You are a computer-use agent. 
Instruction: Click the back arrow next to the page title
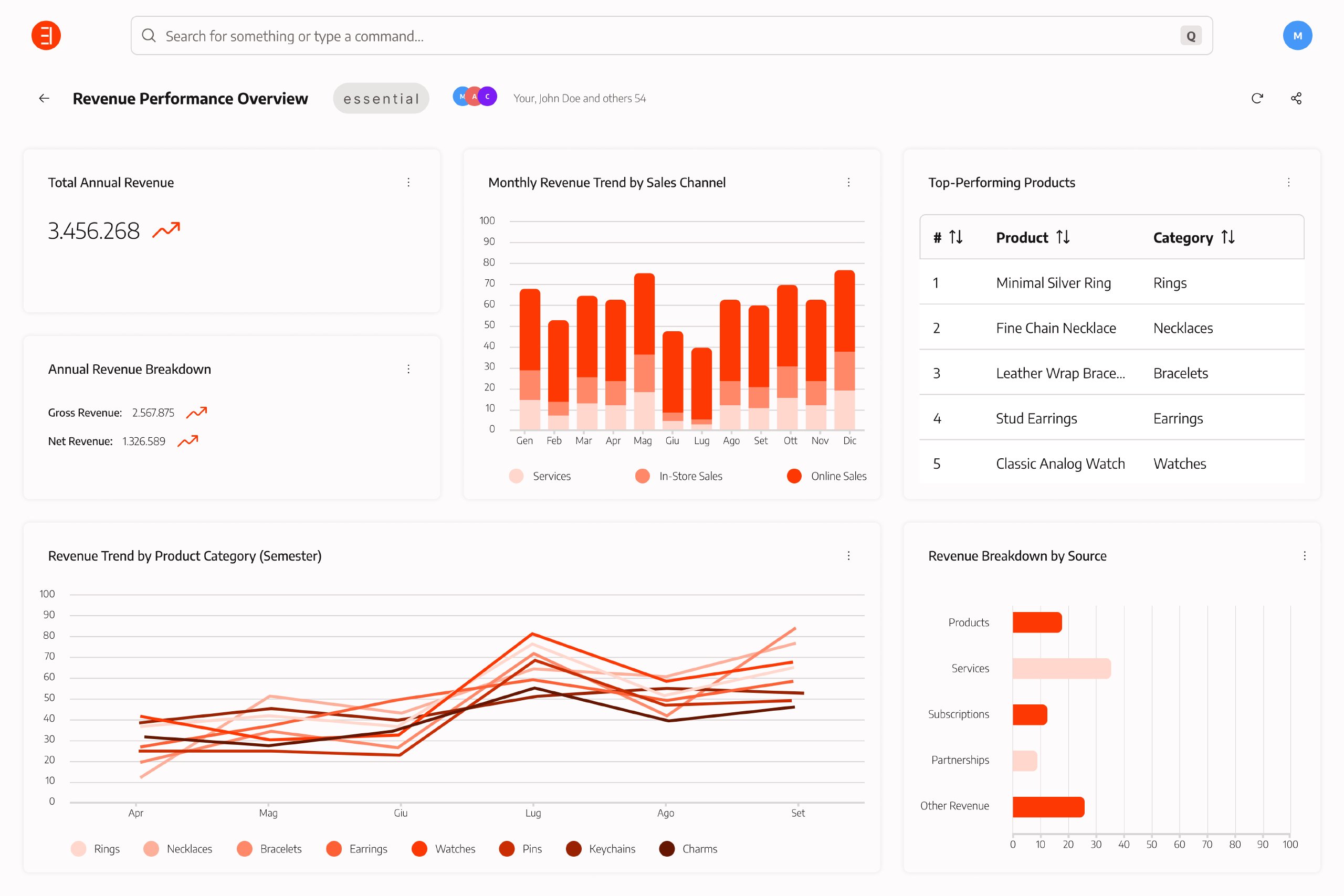coord(44,98)
